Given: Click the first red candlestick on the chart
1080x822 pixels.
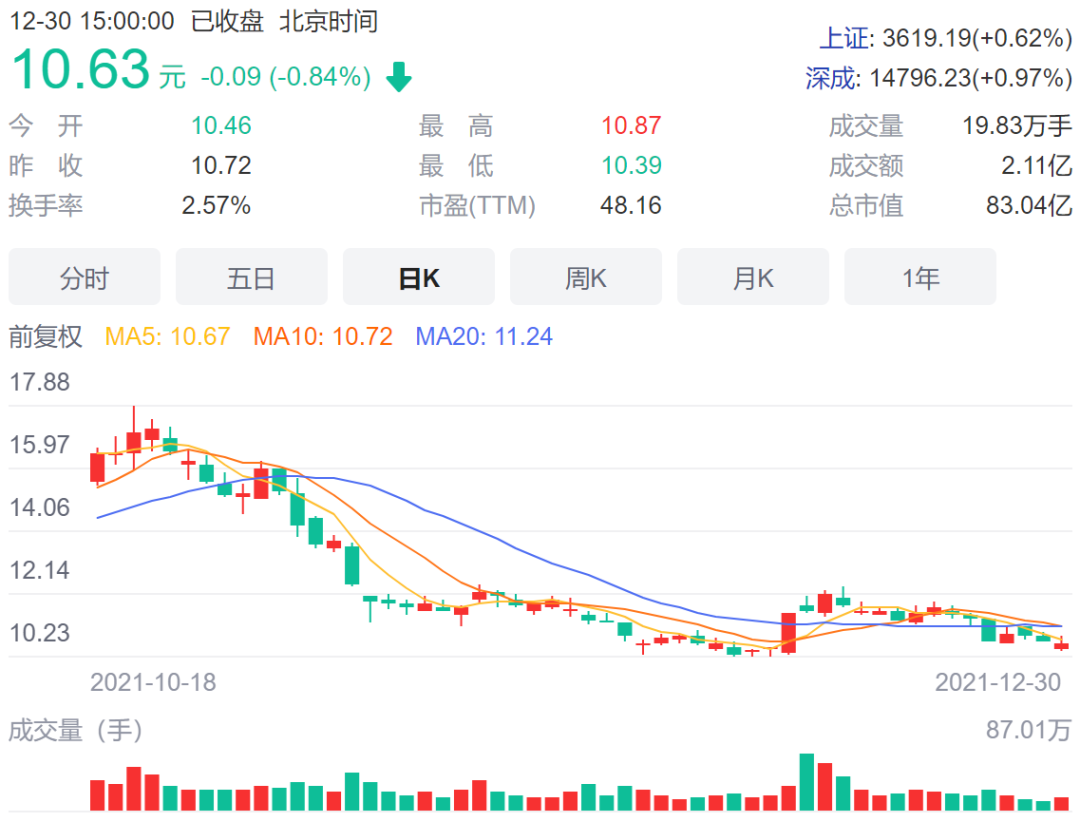Looking at the screenshot, I should tap(97, 467).
